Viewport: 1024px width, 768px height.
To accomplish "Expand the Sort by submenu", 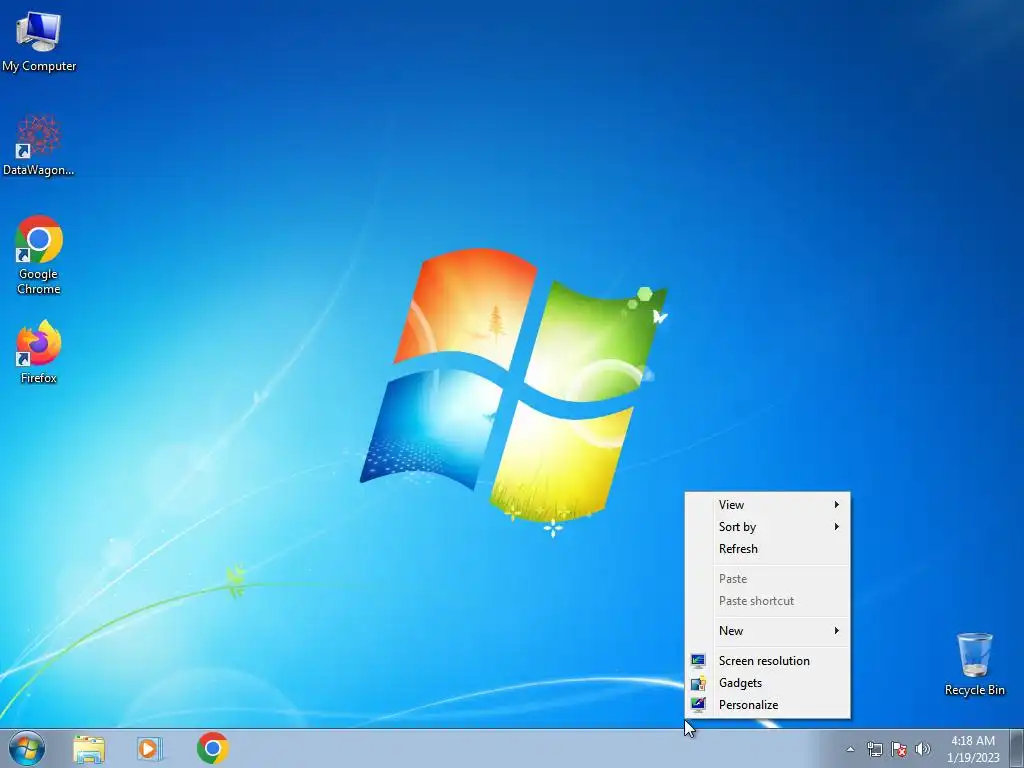I will 767,527.
